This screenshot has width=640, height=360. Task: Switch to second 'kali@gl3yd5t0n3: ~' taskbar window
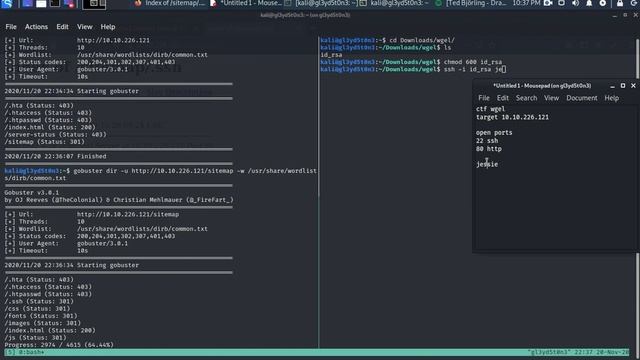pyautogui.click(x=395, y=3)
